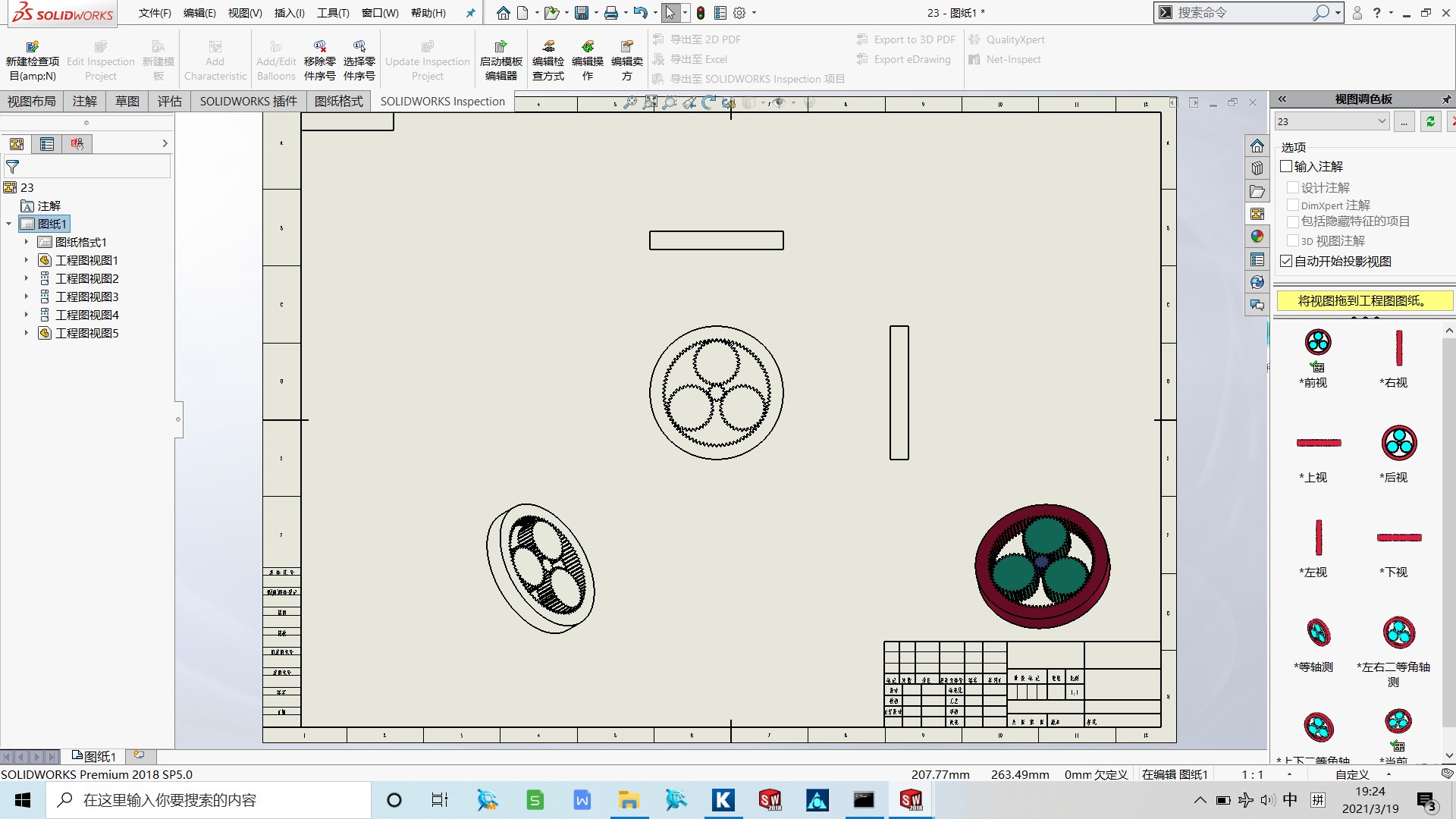The width and height of the screenshot is (1456, 819).
Task: Click Select Balloons tool
Action: 359,61
